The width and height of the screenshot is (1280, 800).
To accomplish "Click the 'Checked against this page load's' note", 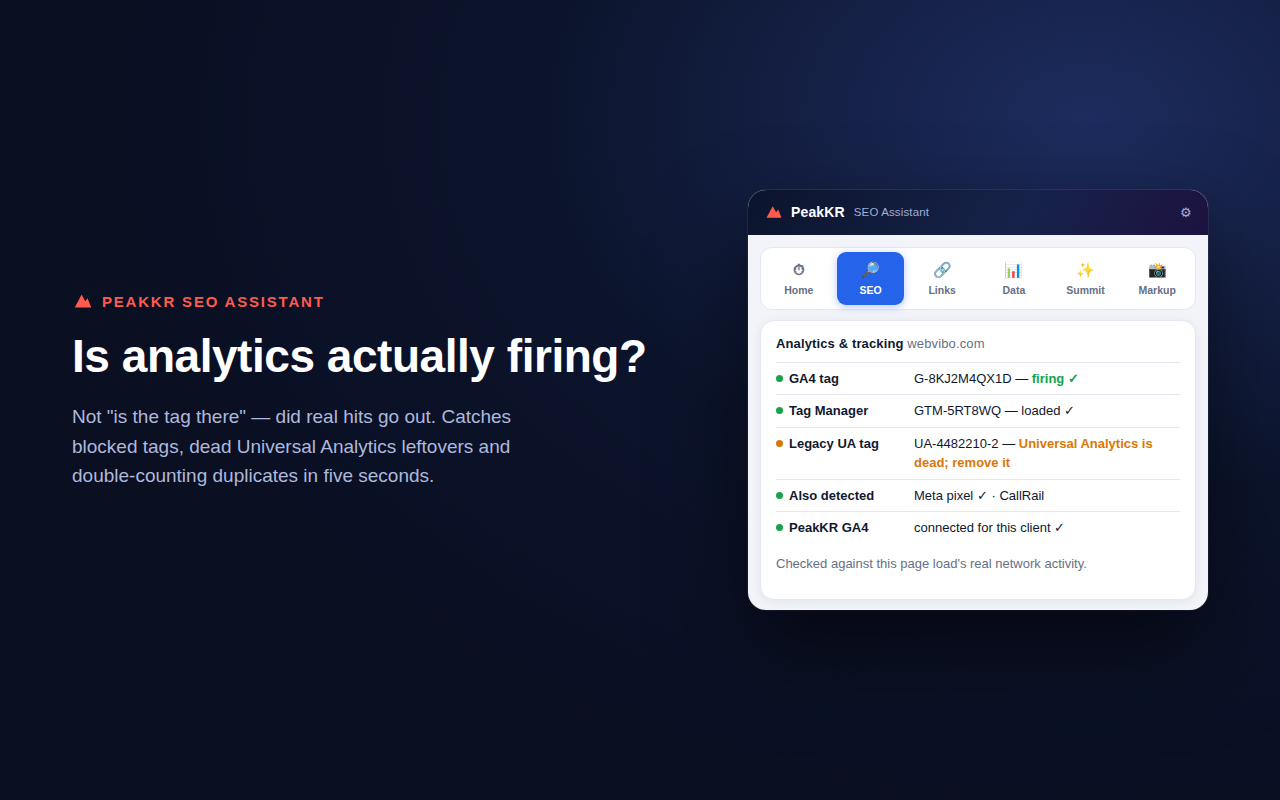I will click(931, 563).
